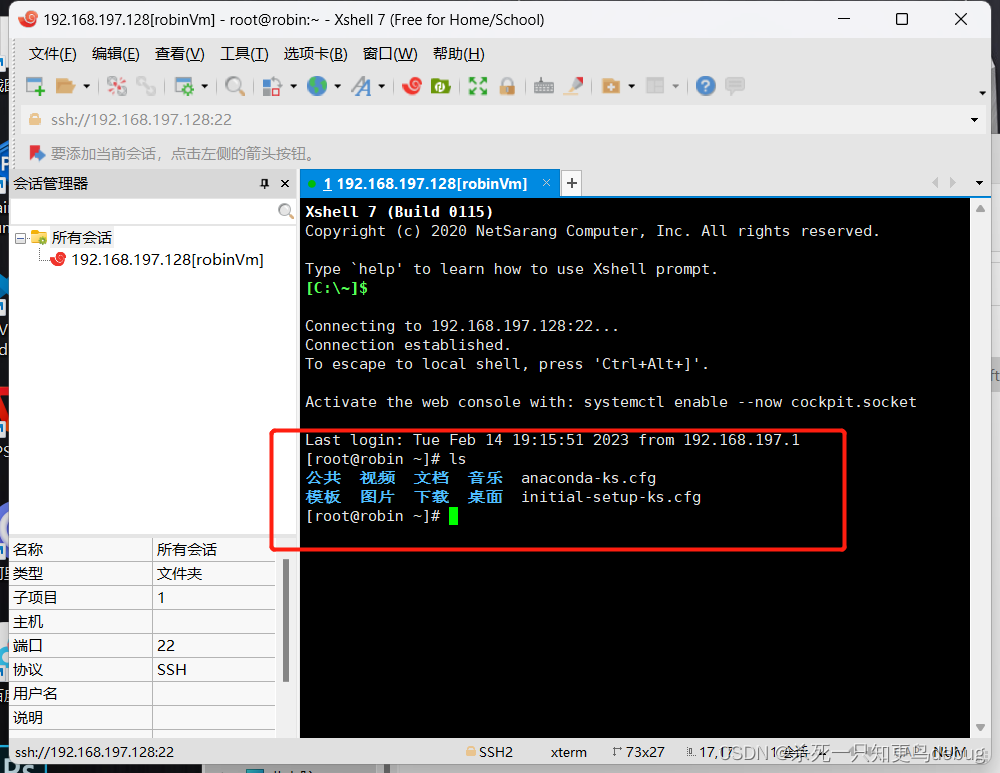The image size is (1000, 773).
Task: Switch to tab 1 192.168.197.128[robinVm]
Action: [425, 184]
